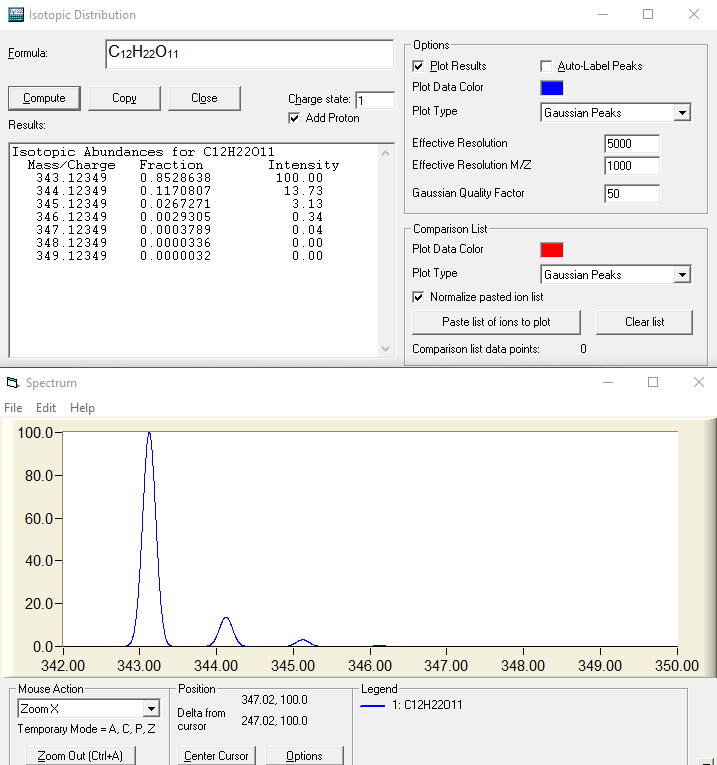Click the 344.12349 mass row
The image size is (717, 765).
pos(179,191)
